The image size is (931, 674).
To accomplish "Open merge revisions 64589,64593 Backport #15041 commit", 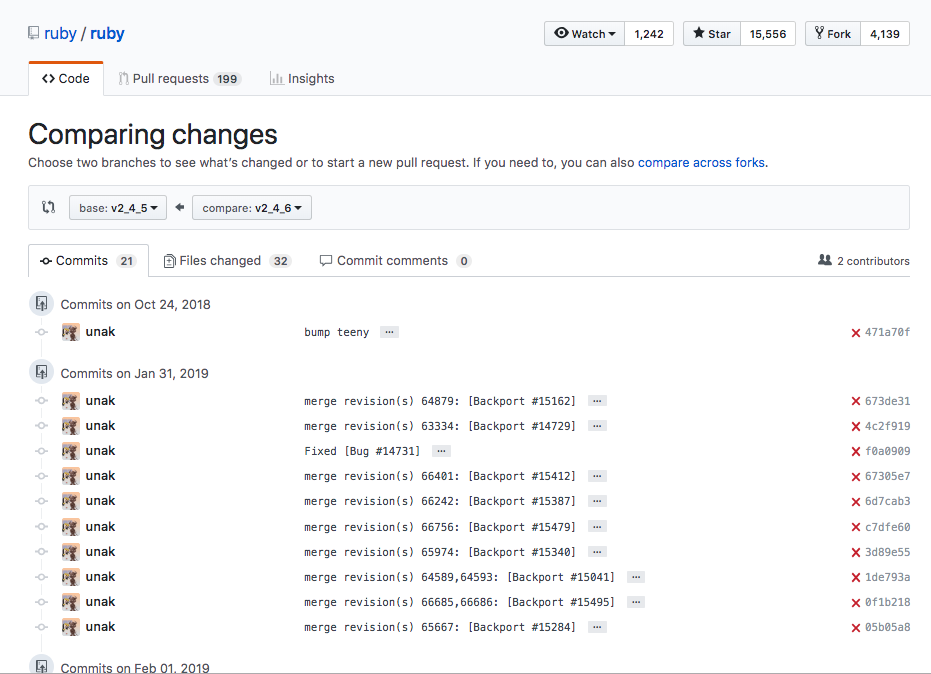I will (x=460, y=577).
